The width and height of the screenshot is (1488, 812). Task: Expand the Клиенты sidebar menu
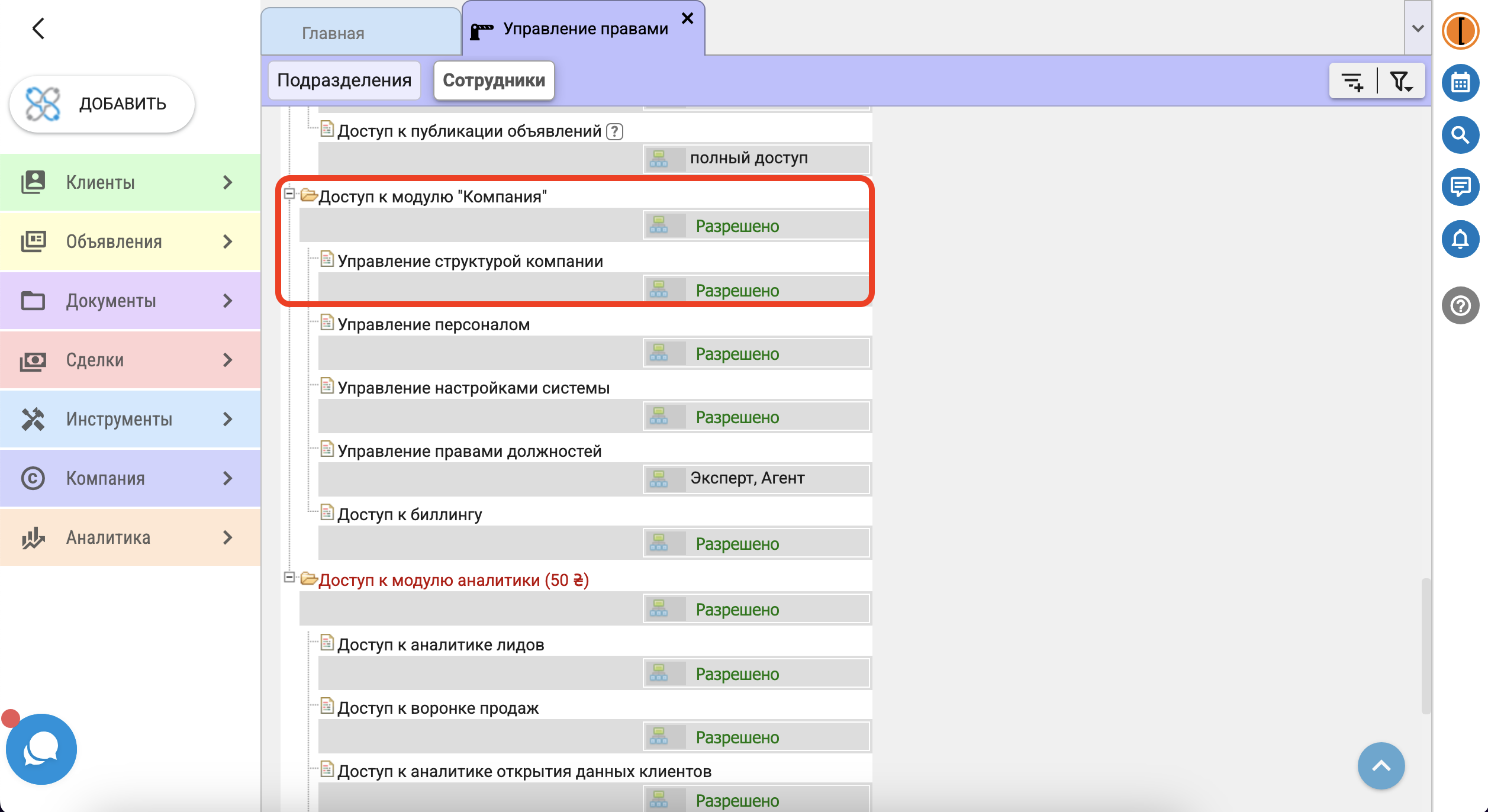point(130,182)
